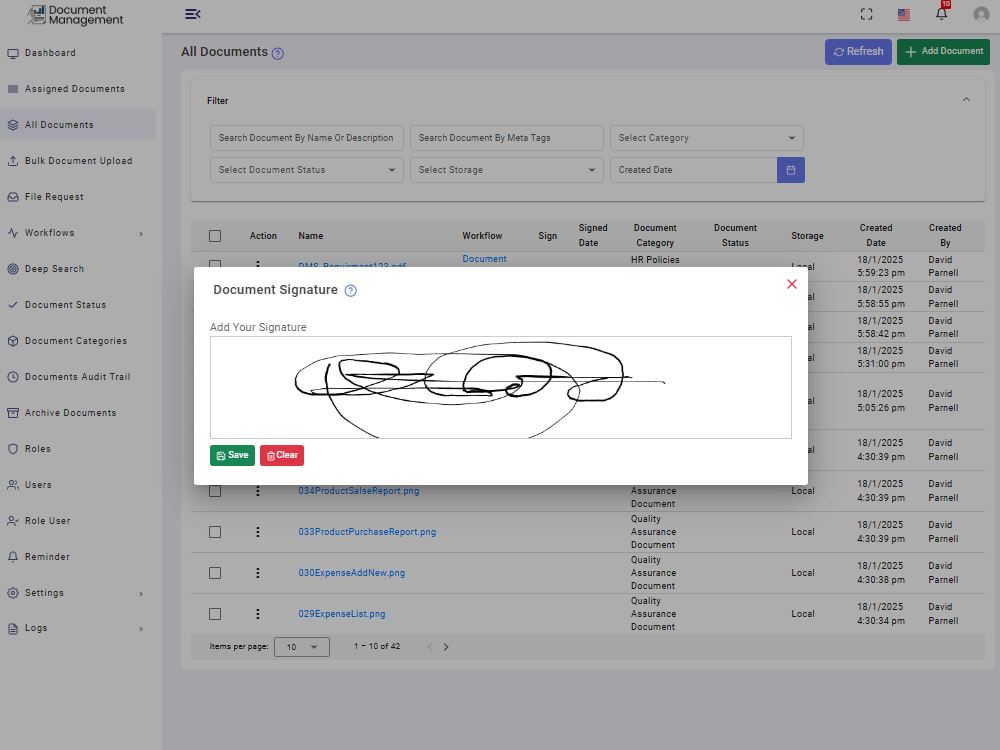Open Bulk Document Upload page
The image size is (1000, 750).
coord(78,161)
